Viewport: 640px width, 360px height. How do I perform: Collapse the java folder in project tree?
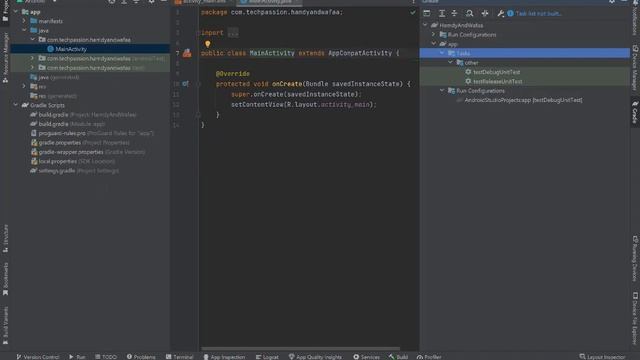click(24, 30)
